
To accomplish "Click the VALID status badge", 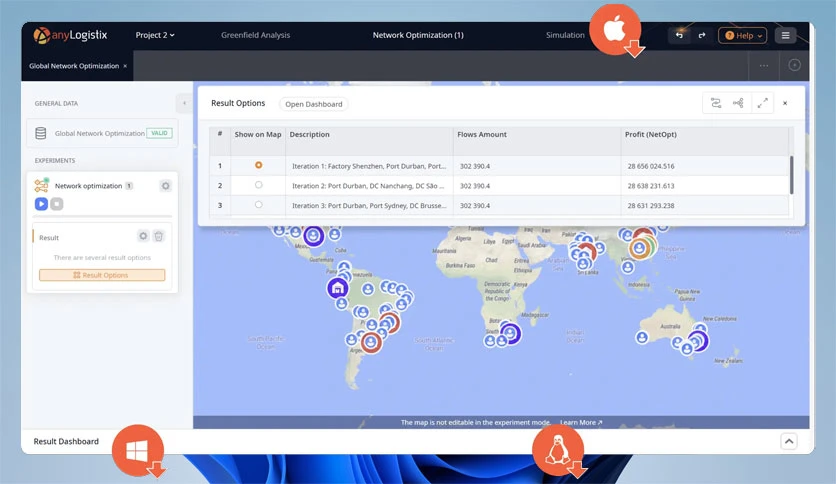I will click(159, 133).
